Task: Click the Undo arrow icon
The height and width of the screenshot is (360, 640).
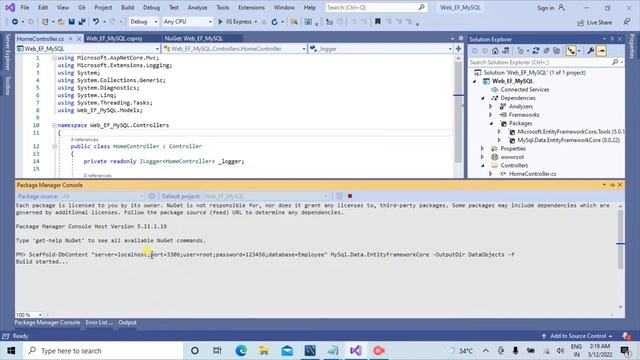Action: click(x=96, y=22)
